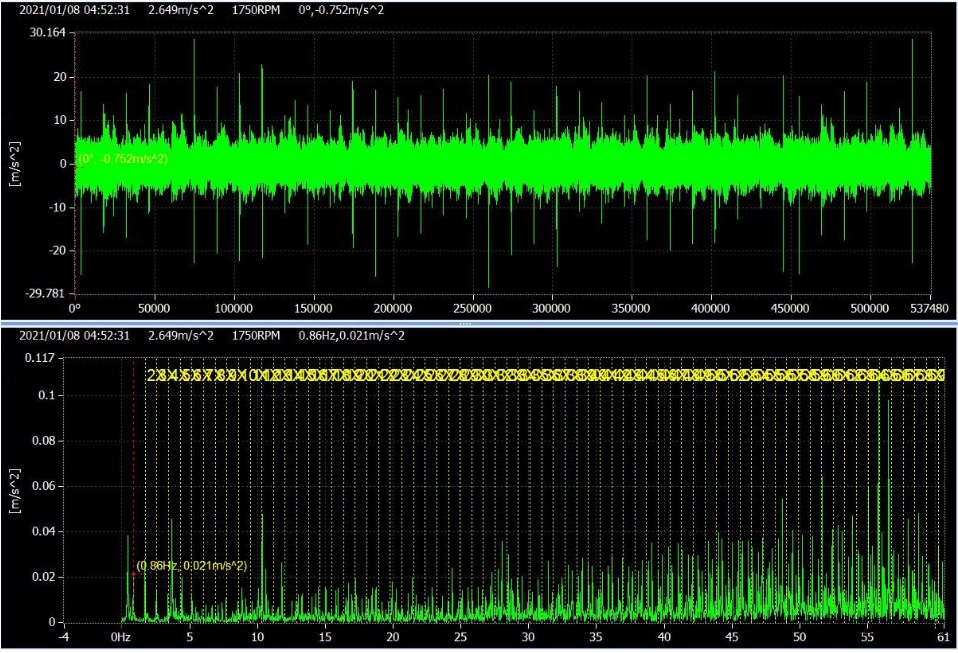Click the 1750RPM readout above the waveform plot
The width and height of the screenshot is (958, 653).
coord(256,10)
